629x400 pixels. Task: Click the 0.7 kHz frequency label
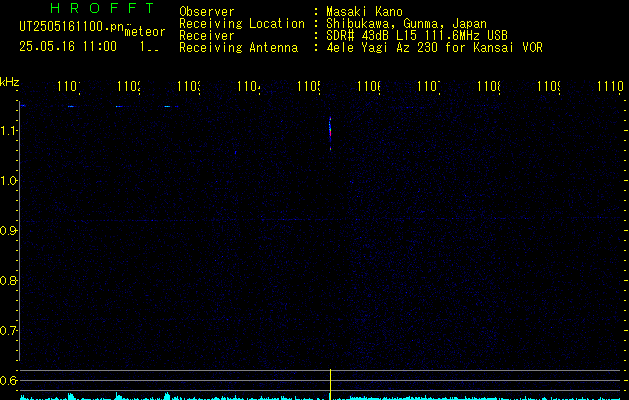click(8, 330)
